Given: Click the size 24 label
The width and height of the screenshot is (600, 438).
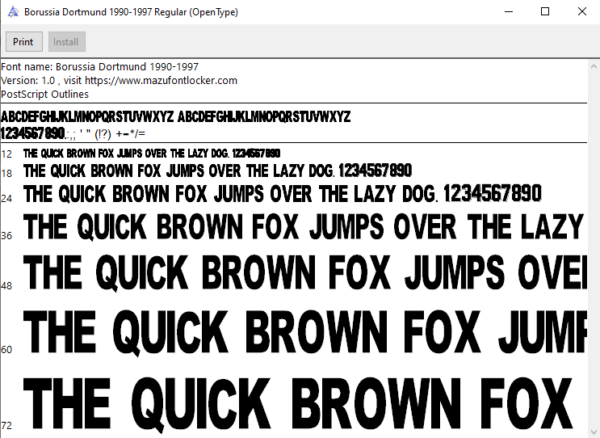Looking at the screenshot, I should [7, 198].
